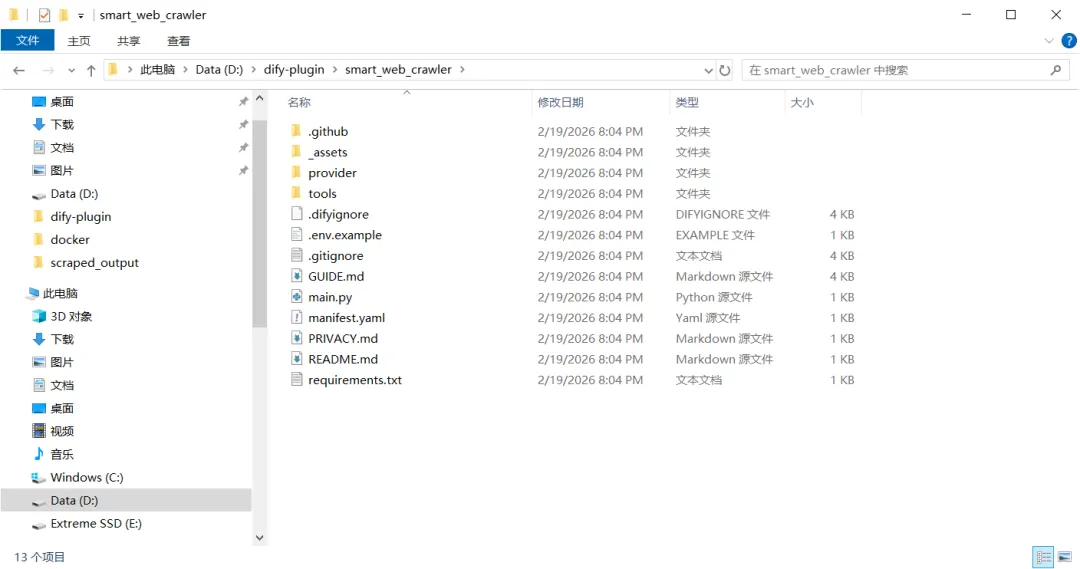
Task: Open the 主页 ribbon tab
Action: pos(79,41)
